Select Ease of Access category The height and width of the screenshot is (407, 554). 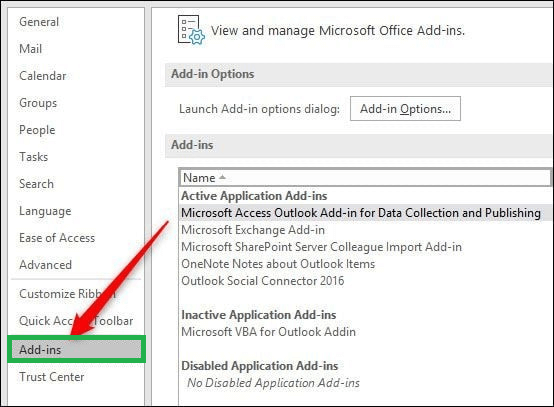point(57,238)
